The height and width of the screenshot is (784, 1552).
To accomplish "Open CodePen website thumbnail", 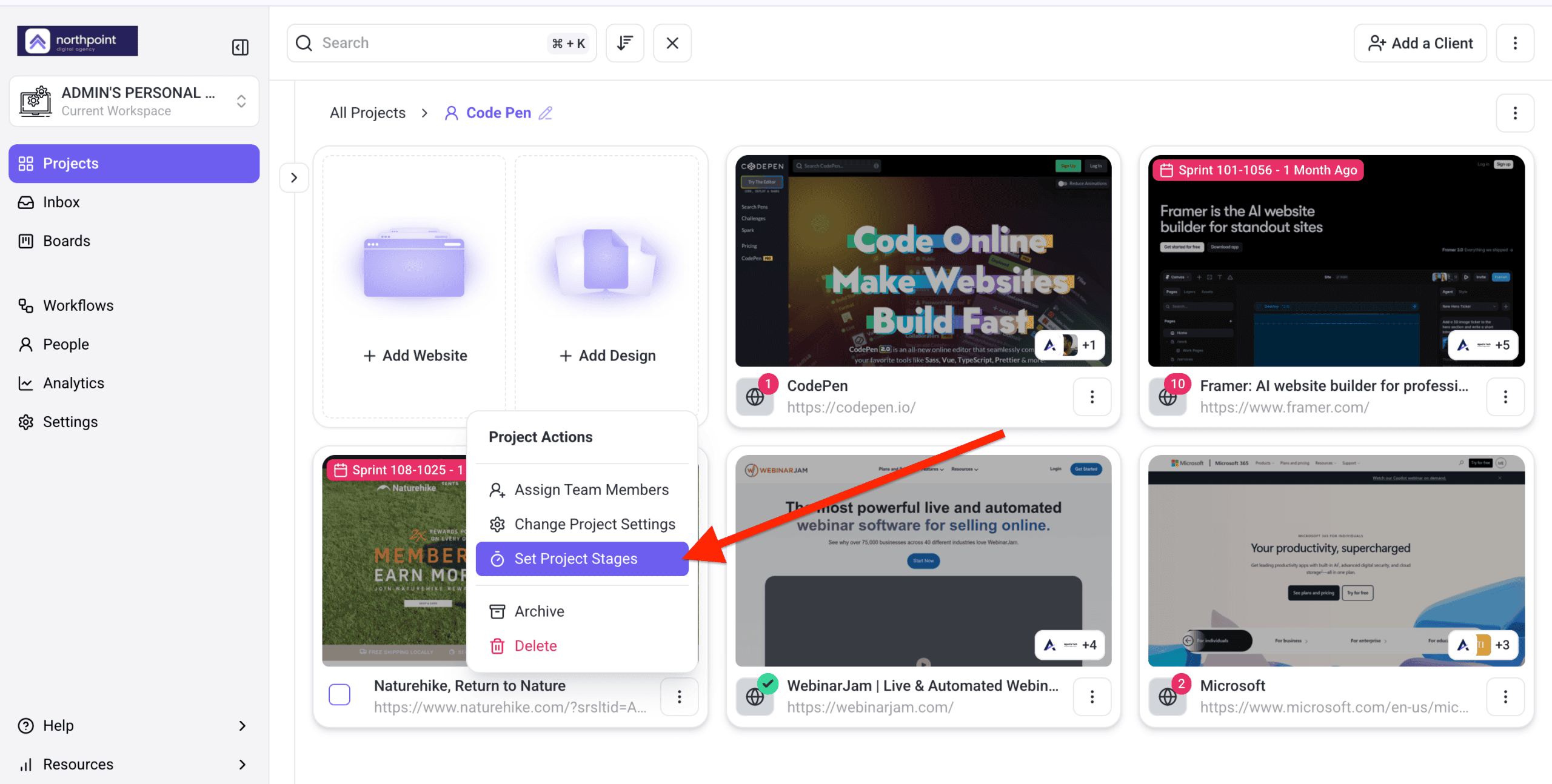I will [923, 261].
